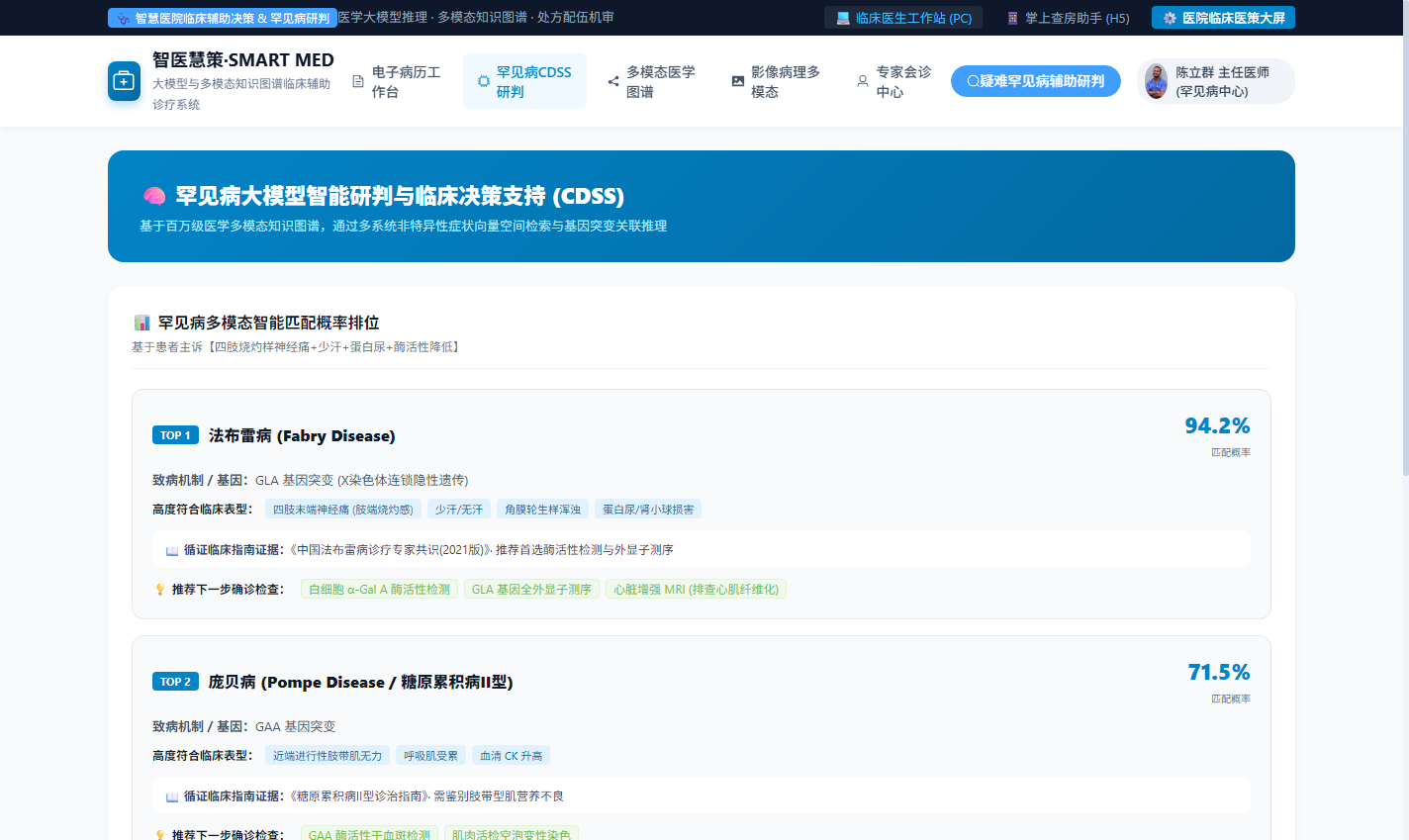
Task: Click the 智慧医院临床辅助决策 & 罕见病研判 badge
Action: pyautogui.click(x=223, y=18)
